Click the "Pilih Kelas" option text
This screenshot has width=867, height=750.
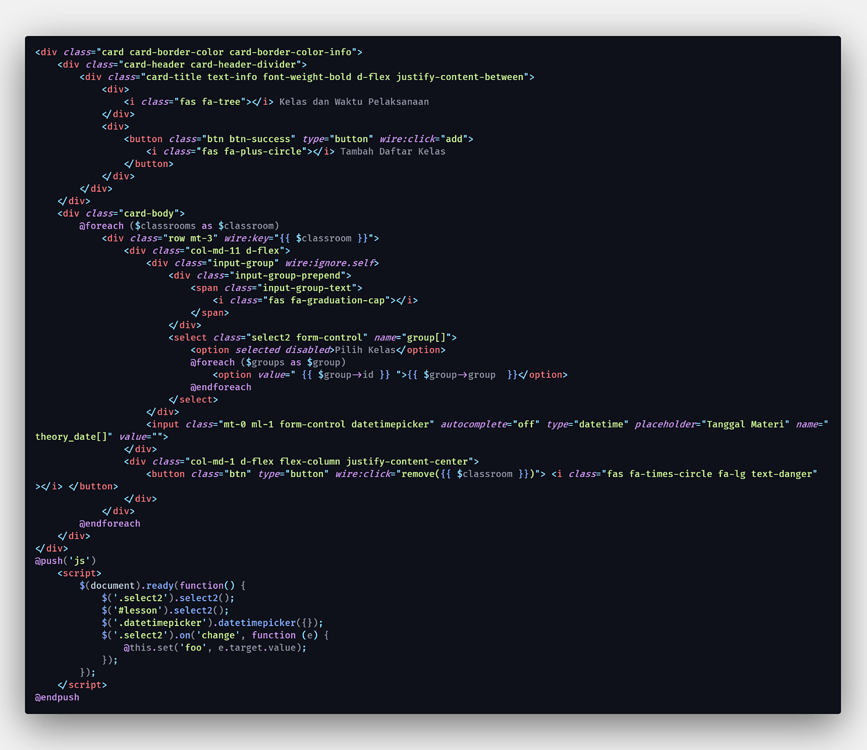365,350
